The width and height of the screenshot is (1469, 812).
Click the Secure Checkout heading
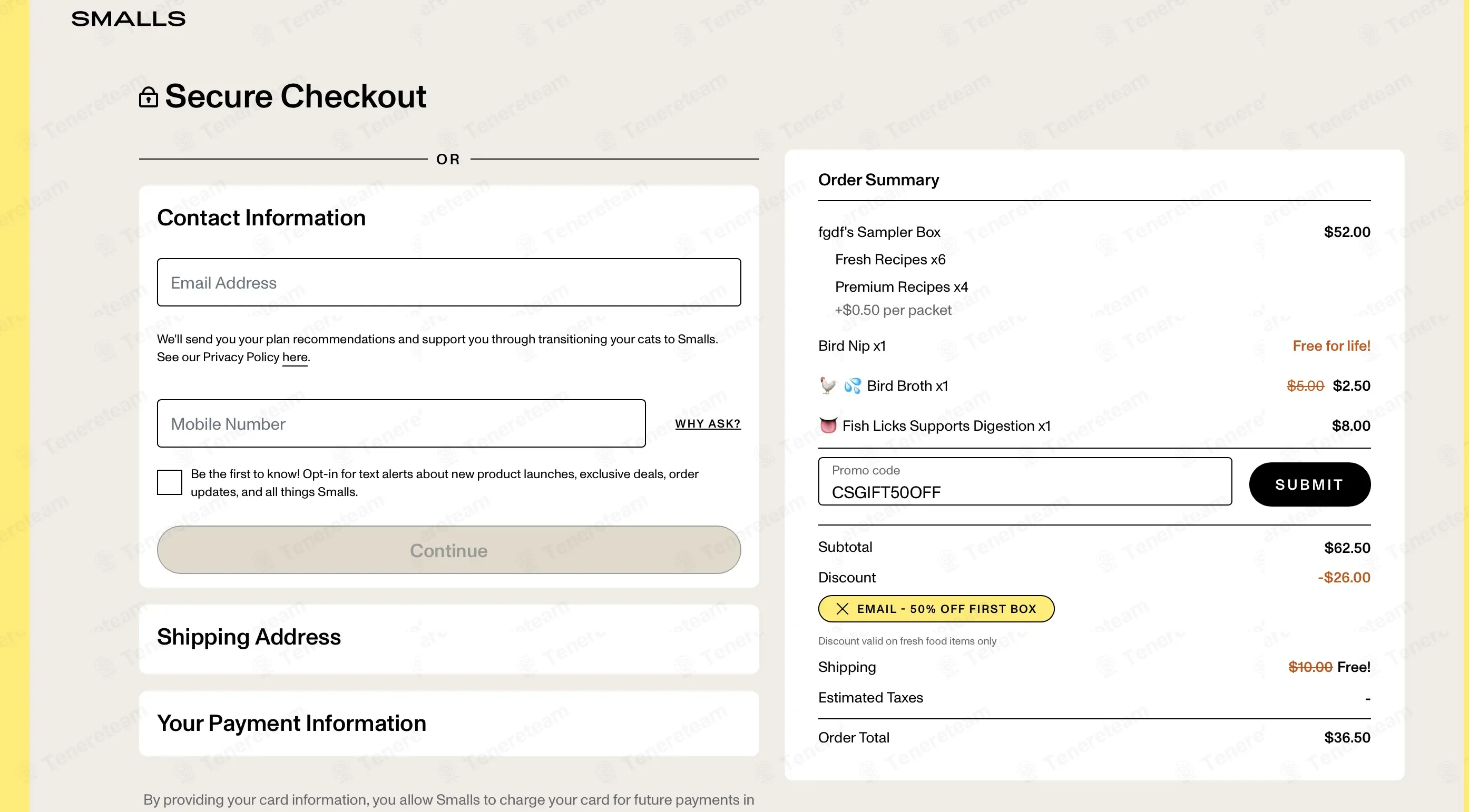click(296, 96)
